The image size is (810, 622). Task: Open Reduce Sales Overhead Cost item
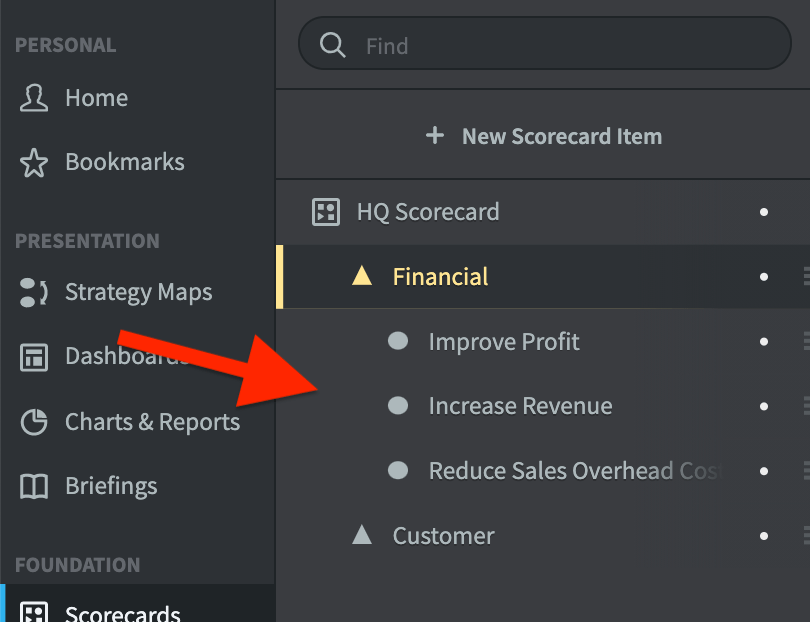pyautogui.click(x=574, y=471)
